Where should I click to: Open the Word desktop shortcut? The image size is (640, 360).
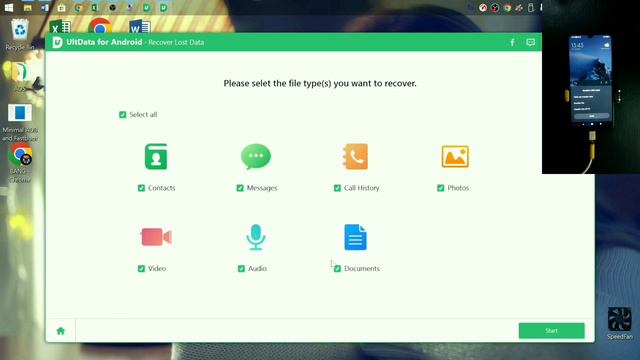(x=140, y=27)
